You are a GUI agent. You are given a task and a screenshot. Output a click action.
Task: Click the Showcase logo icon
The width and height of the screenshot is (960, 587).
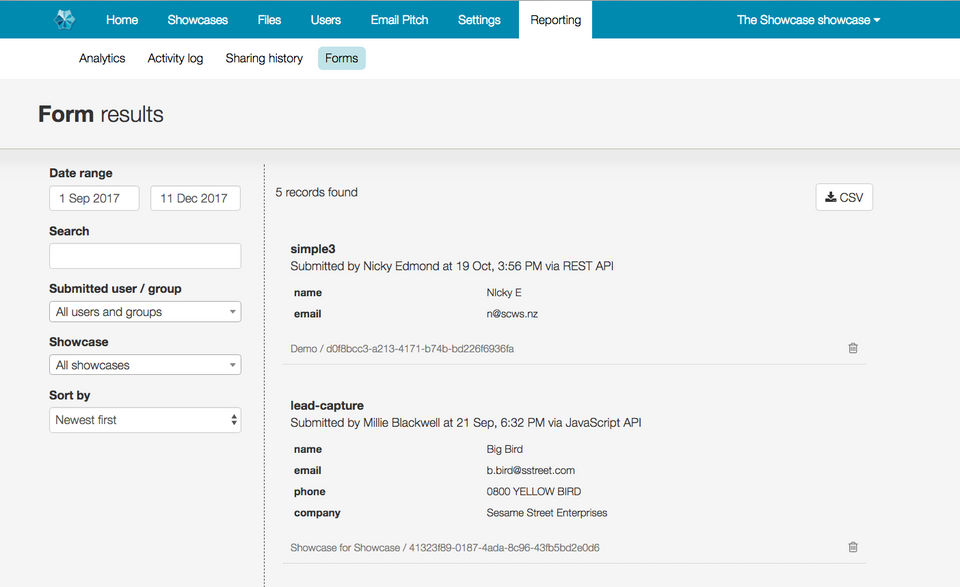[65, 19]
